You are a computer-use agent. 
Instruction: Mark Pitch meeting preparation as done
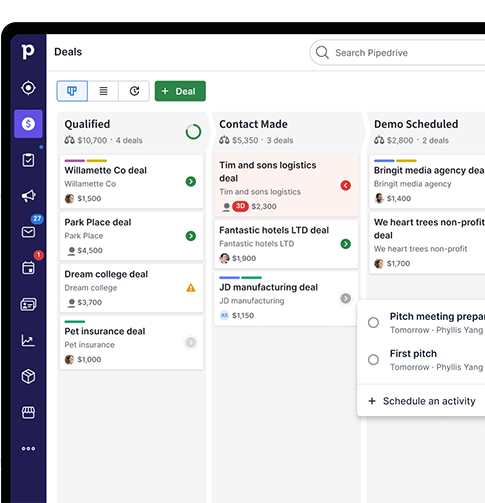click(373, 322)
